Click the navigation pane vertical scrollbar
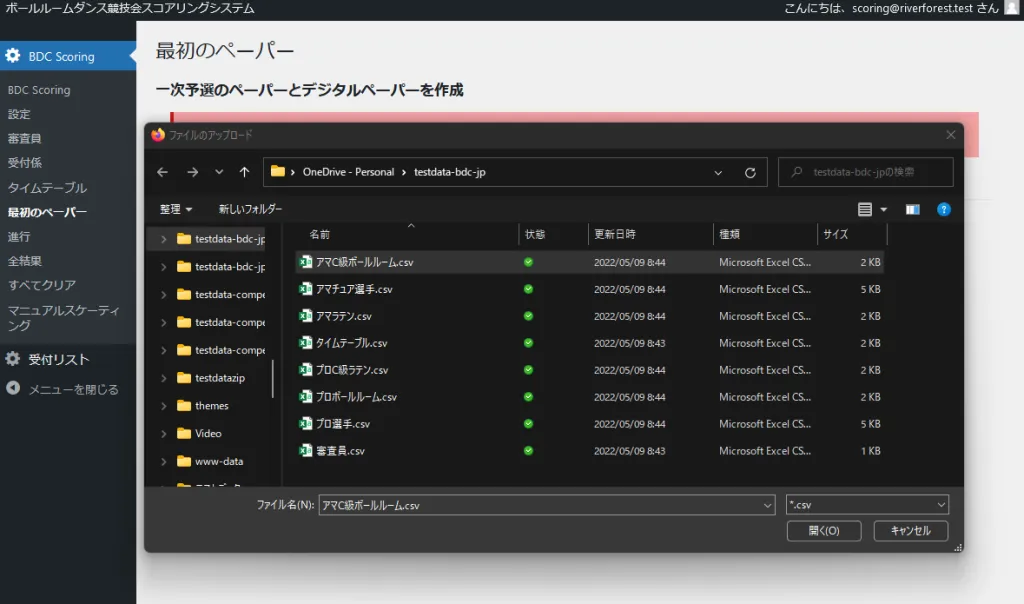Image resolution: width=1024 pixels, height=604 pixels. [x=273, y=378]
